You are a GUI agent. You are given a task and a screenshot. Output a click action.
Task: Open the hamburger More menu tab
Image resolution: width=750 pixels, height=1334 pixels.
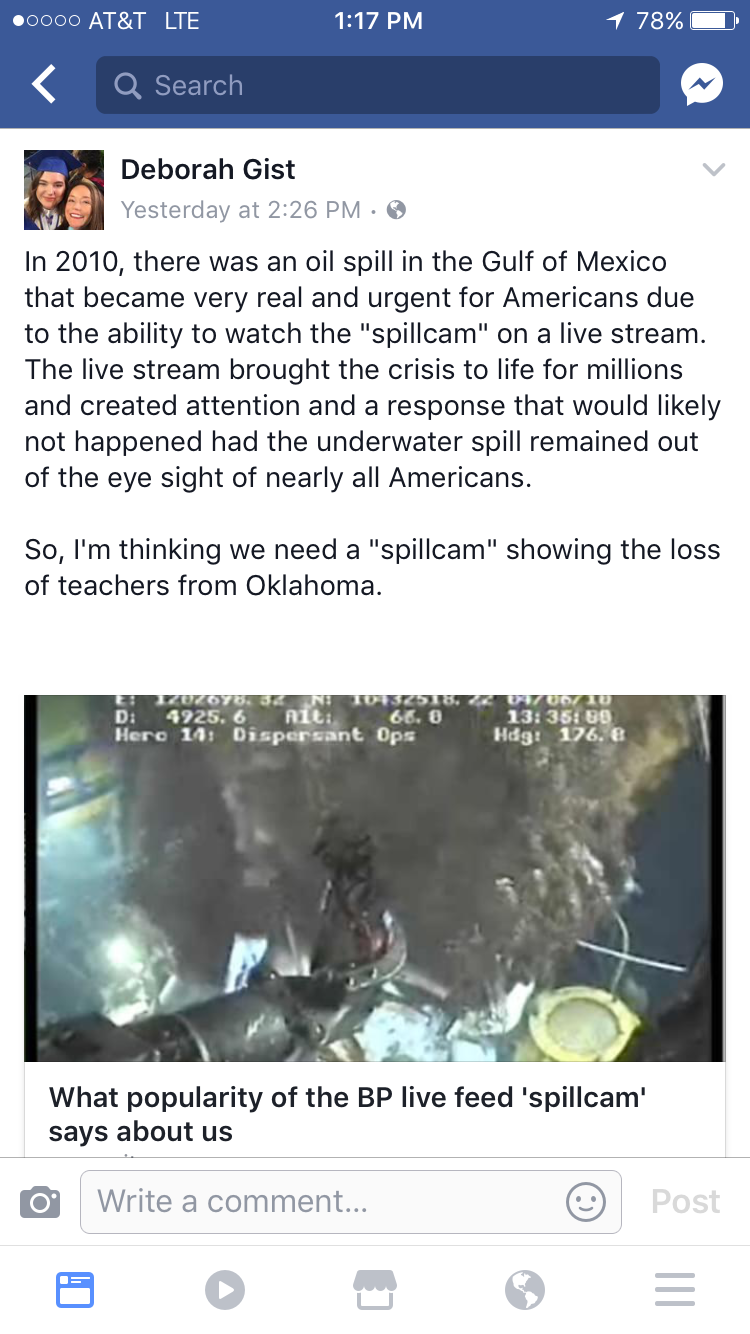[x=675, y=1290]
